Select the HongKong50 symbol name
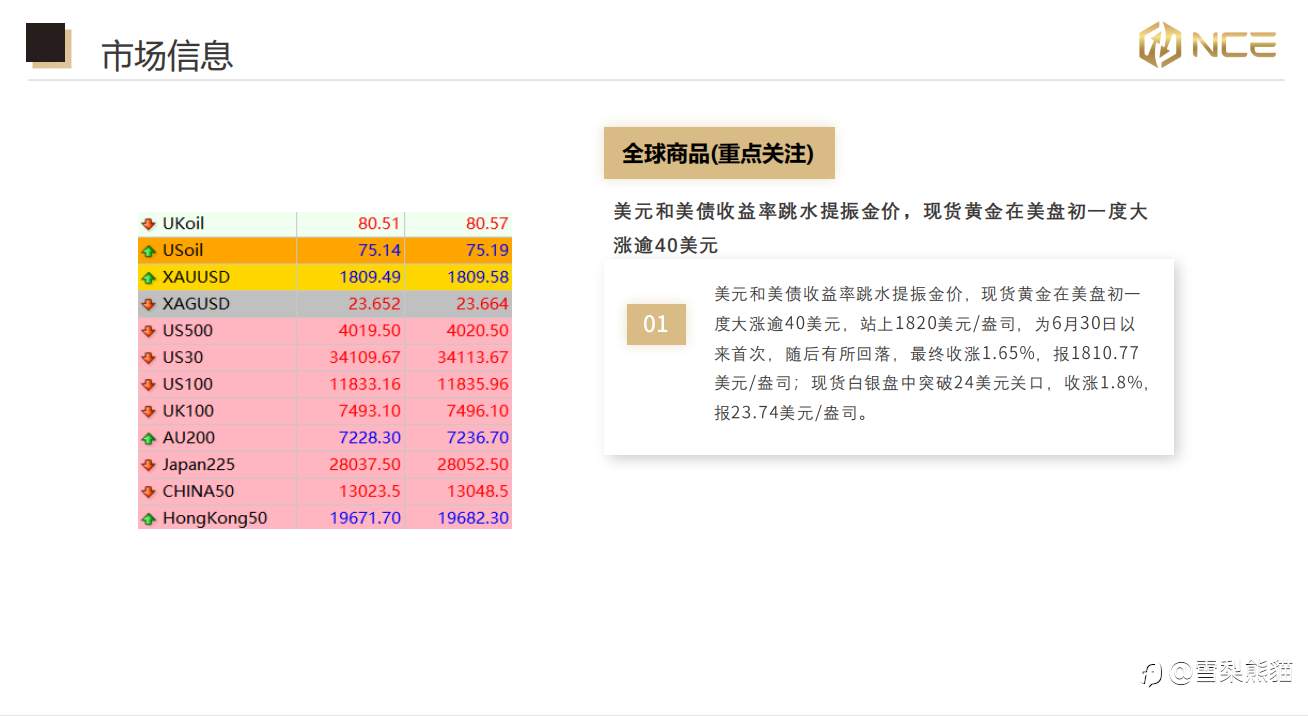 pos(215,519)
